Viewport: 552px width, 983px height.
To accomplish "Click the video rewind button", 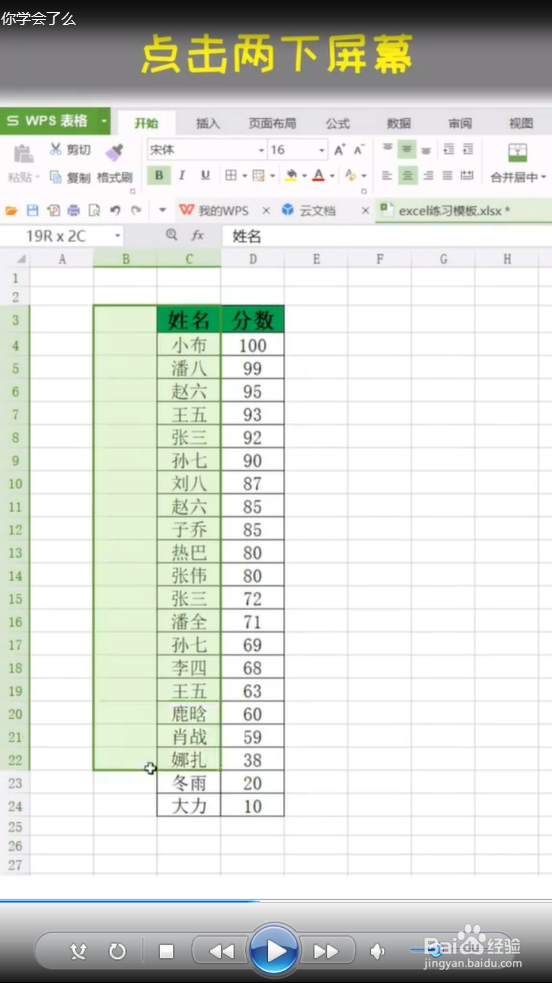I will (221, 952).
